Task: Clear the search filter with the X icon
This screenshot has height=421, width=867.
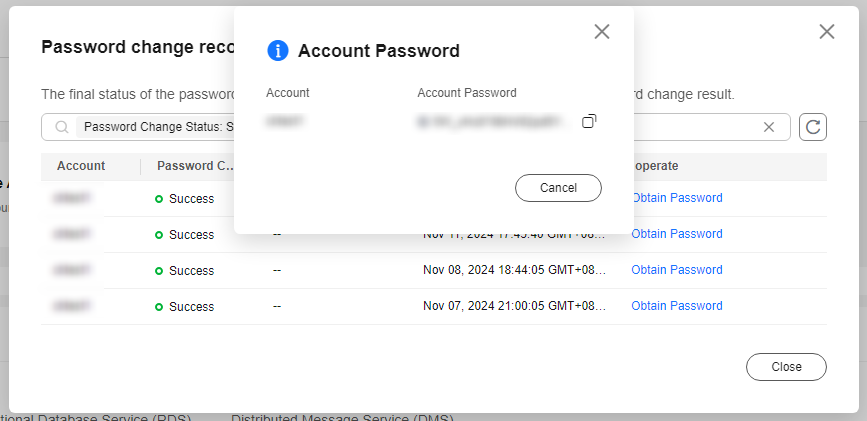Action: click(x=769, y=127)
